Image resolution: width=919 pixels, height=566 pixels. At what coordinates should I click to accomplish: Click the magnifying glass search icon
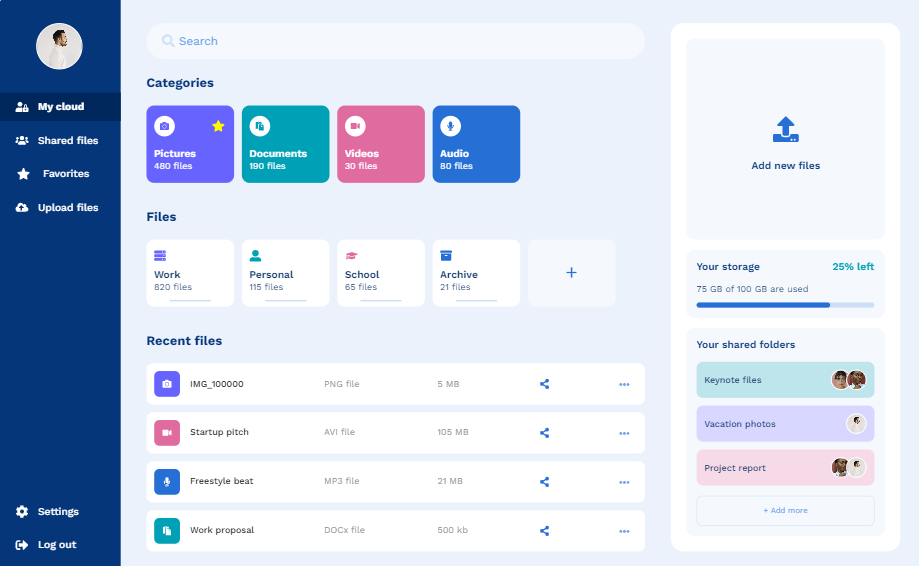pyautogui.click(x=168, y=41)
